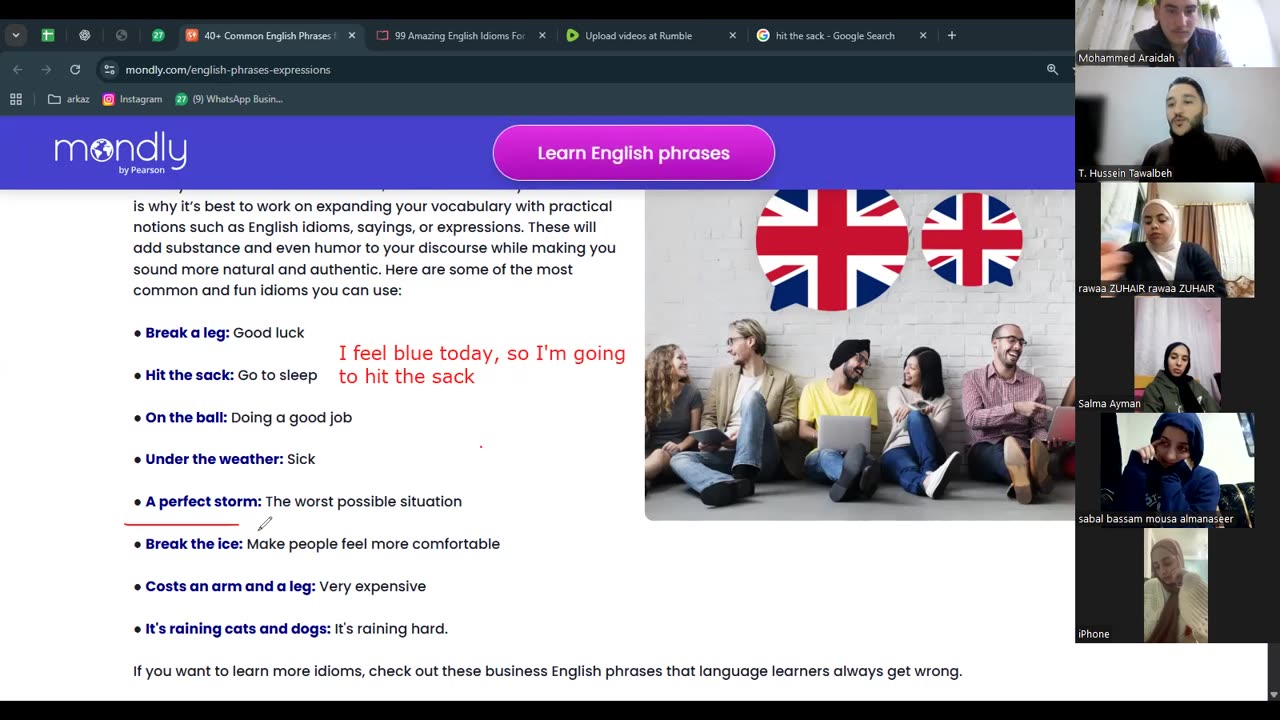This screenshot has width=1280, height=720.
Task: Select the iPhone participant video tile
Action: tap(1177, 585)
